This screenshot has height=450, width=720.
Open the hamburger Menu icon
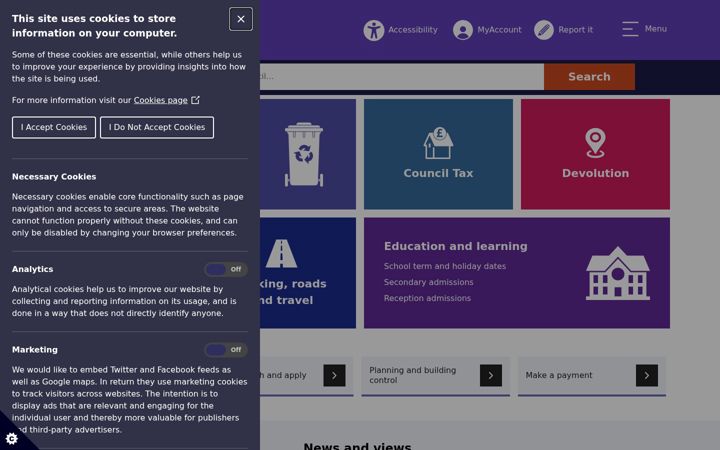point(630,29)
